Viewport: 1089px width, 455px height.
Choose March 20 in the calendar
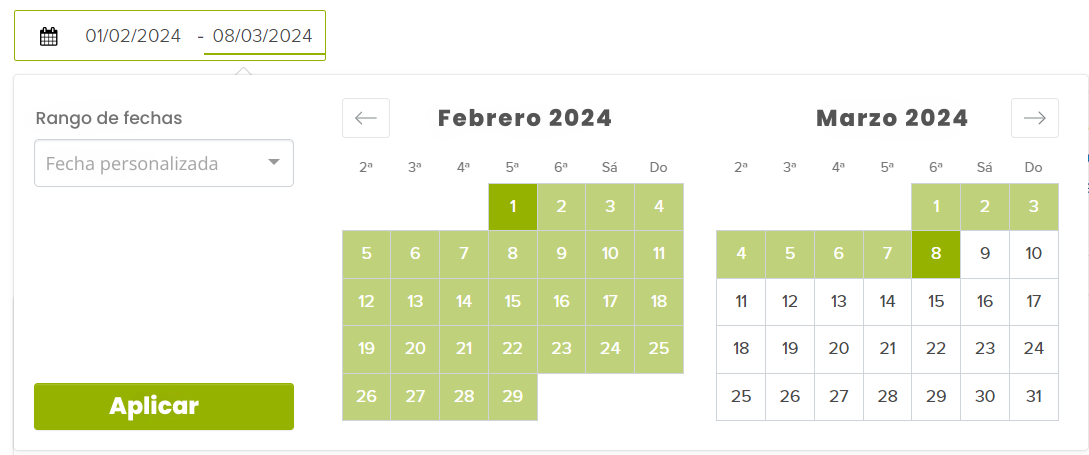[x=839, y=349]
